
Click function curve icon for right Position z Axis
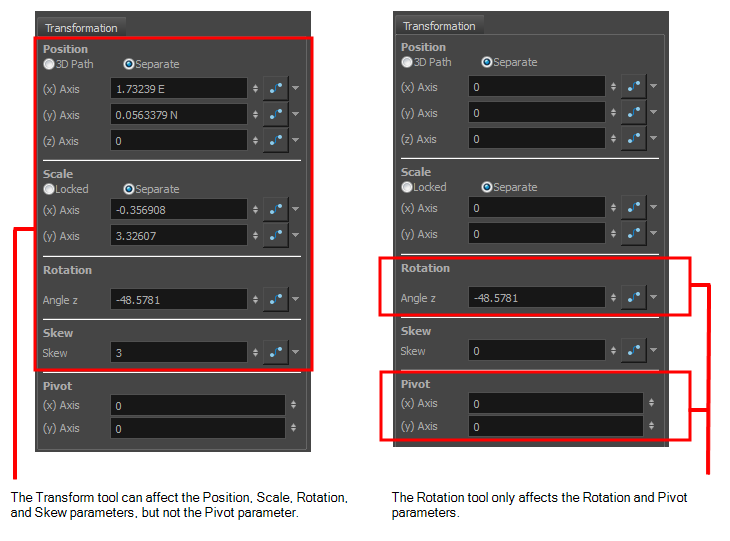633,139
